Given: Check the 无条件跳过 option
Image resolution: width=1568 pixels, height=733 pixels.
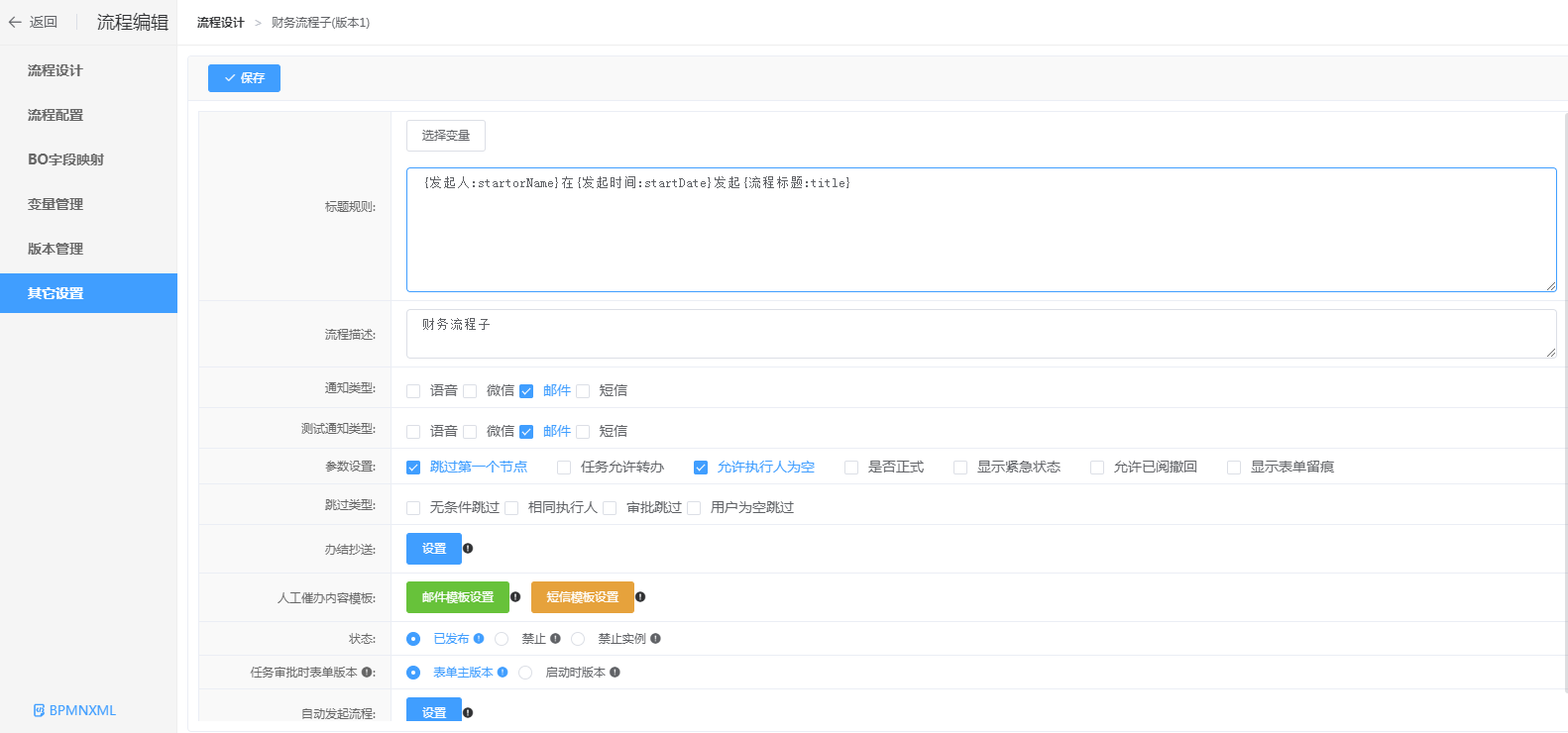Looking at the screenshot, I should pyautogui.click(x=413, y=508).
